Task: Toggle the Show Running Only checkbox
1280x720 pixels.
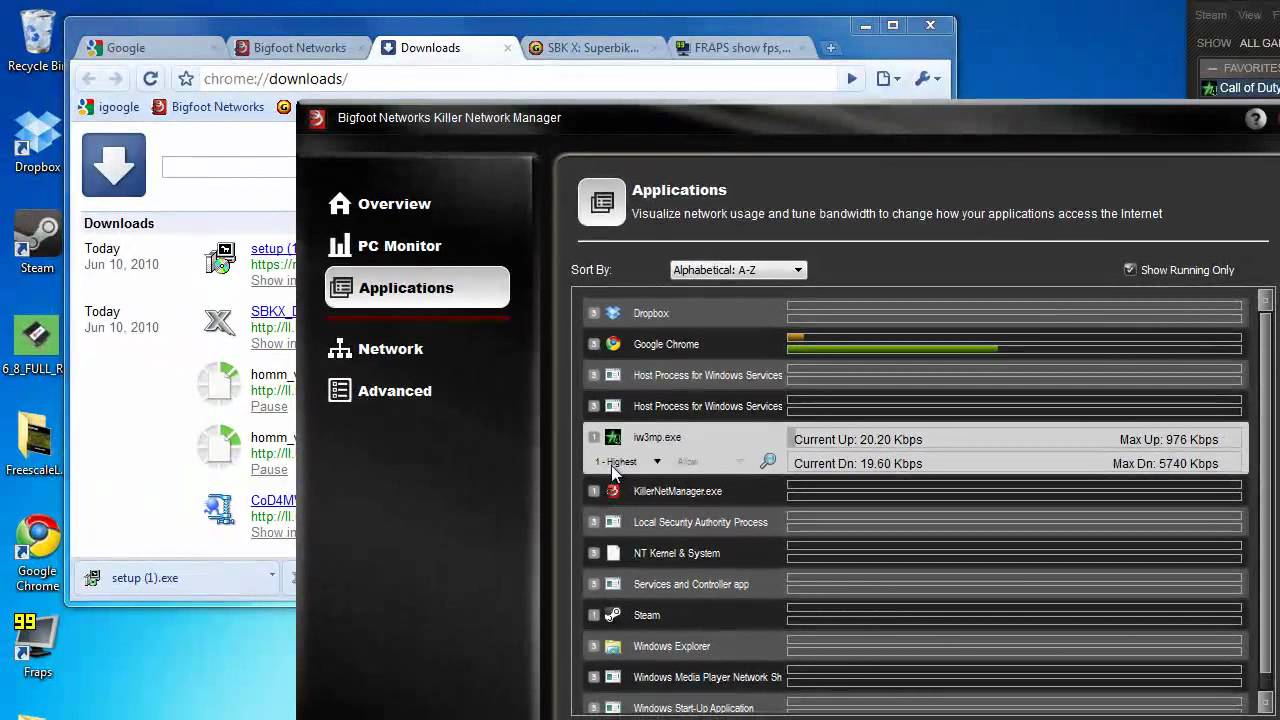Action: (1130, 270)
